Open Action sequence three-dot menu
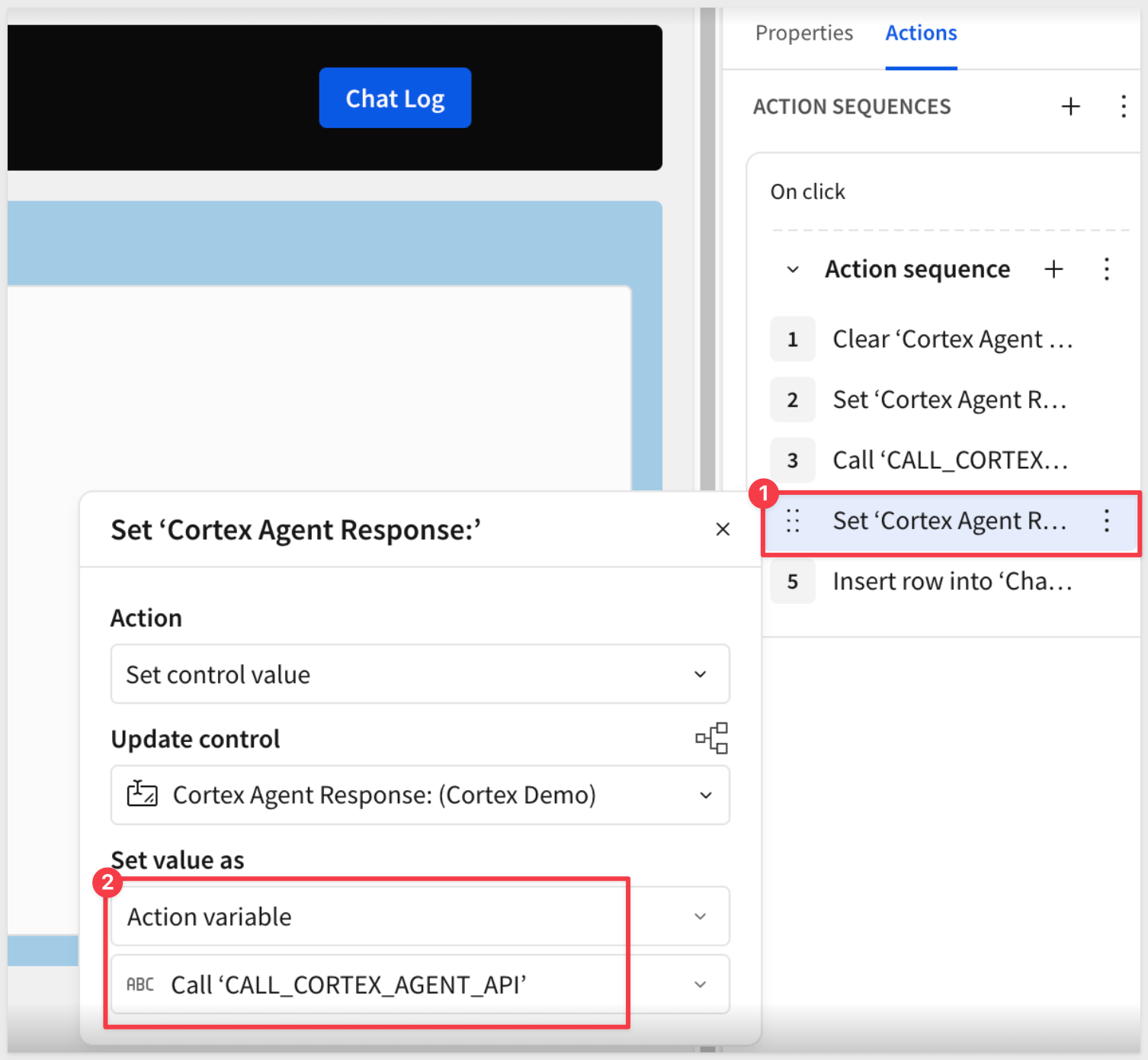The height and width of the screenshot is (1060, 1148). pos(1106,269)
